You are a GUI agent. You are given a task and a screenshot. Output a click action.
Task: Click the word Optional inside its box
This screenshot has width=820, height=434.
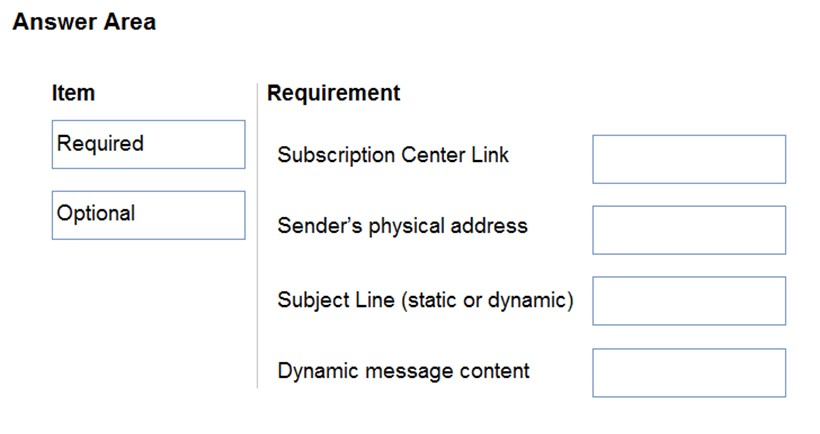[x=96, y=214]
